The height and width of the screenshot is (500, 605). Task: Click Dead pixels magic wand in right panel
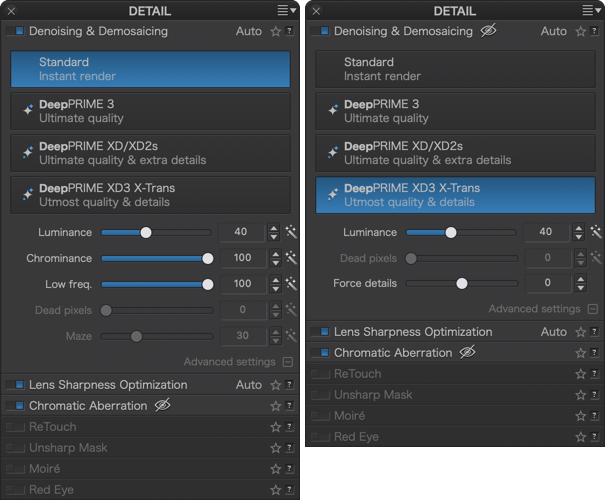596,258
